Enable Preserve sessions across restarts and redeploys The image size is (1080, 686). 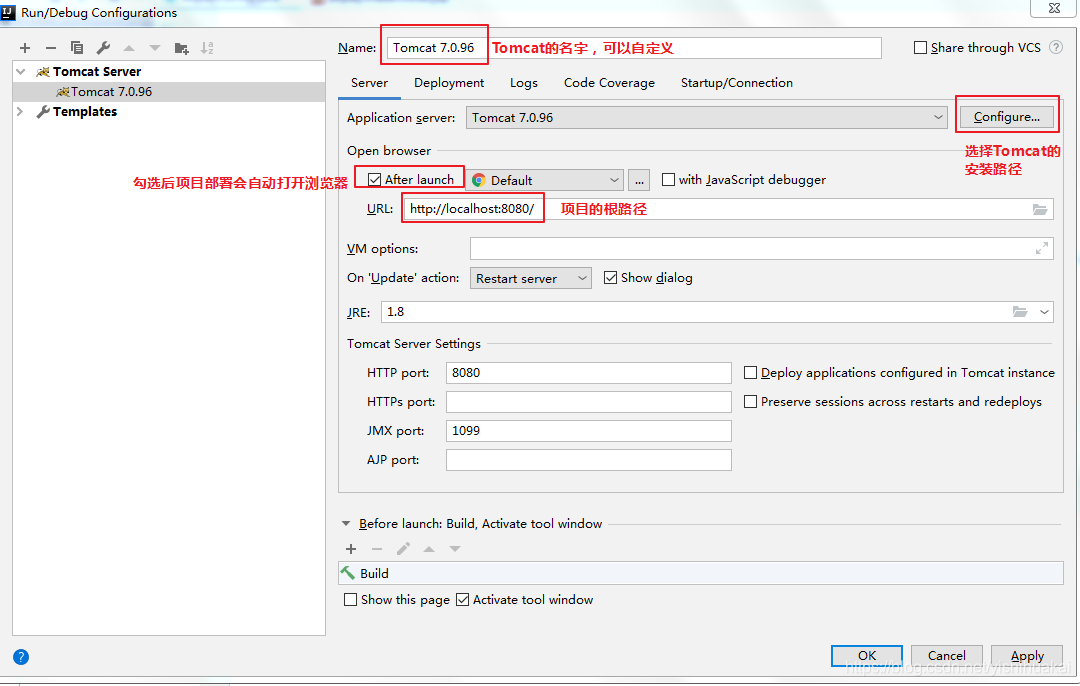(x=751, y=402)
